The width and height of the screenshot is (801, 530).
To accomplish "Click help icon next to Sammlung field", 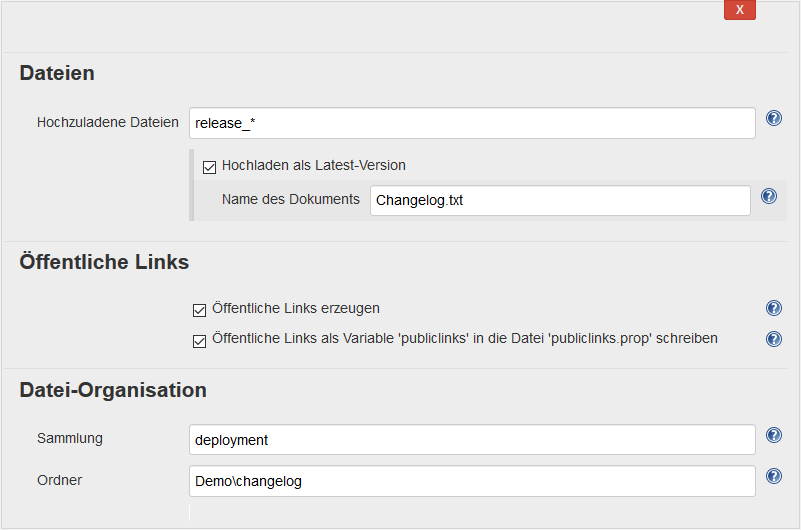I will click(x=773, y=435).
